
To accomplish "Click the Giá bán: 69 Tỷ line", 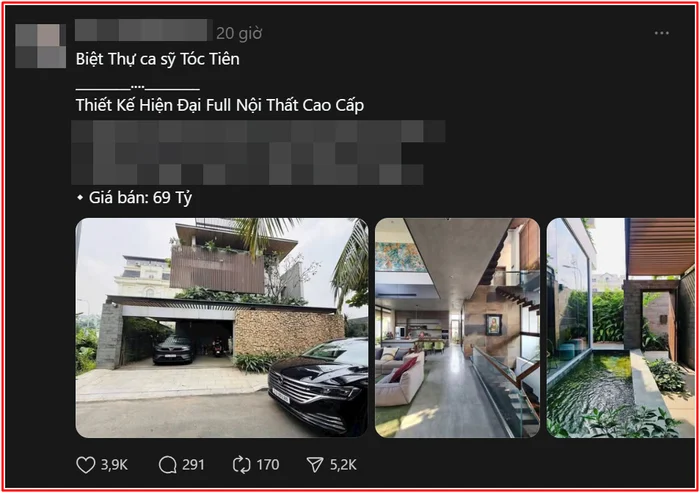I will [x=134, y=198].
